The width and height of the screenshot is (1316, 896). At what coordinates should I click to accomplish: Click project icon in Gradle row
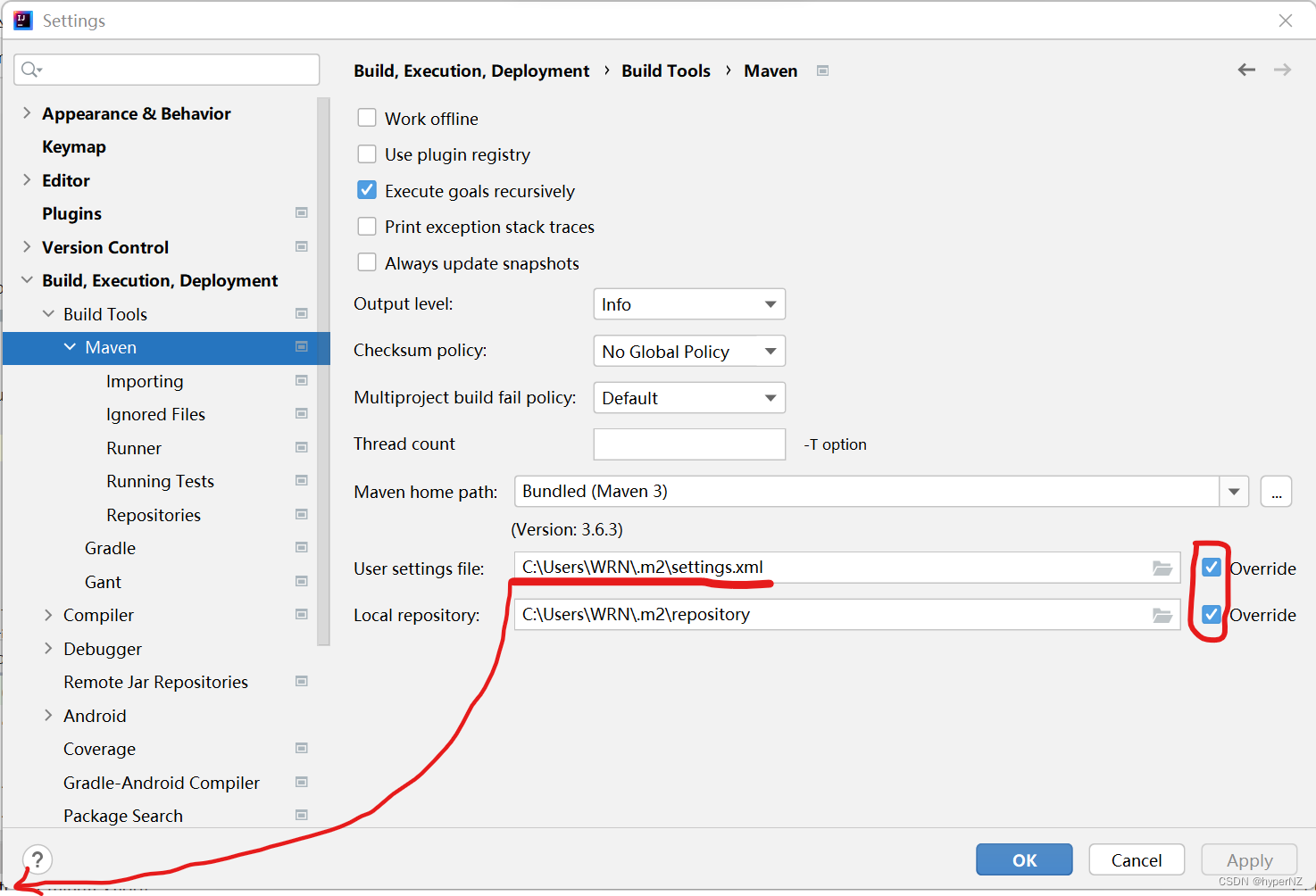point(302,547)
